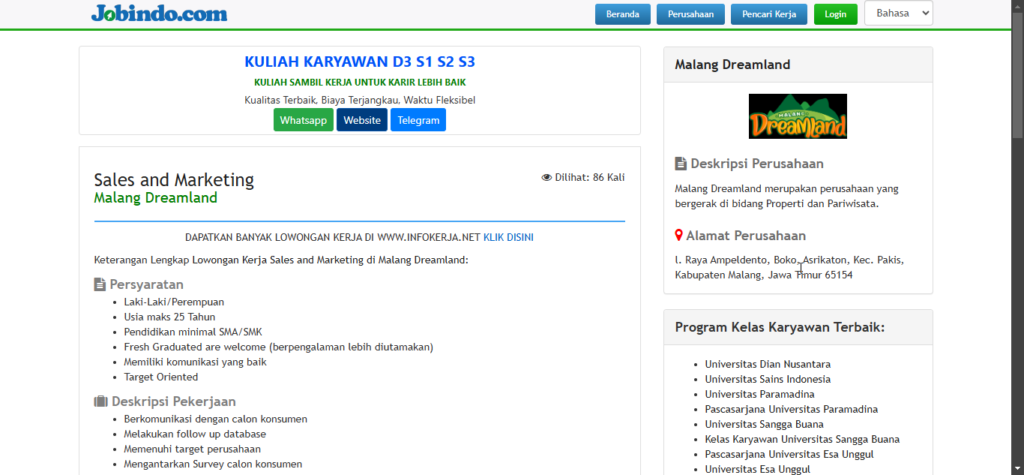Click the Telegram button
This screenshot has height=475, width=1024.
tap(418, 120)
